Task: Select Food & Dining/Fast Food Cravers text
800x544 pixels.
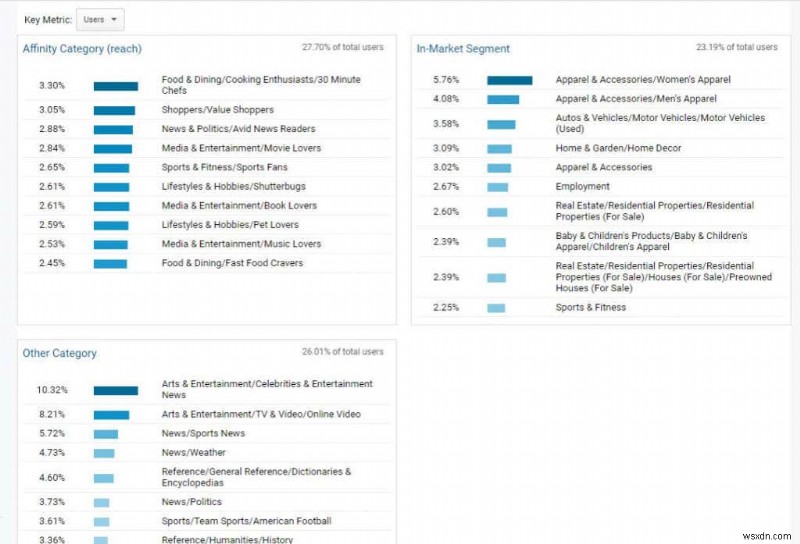Action: coord(232,263)
